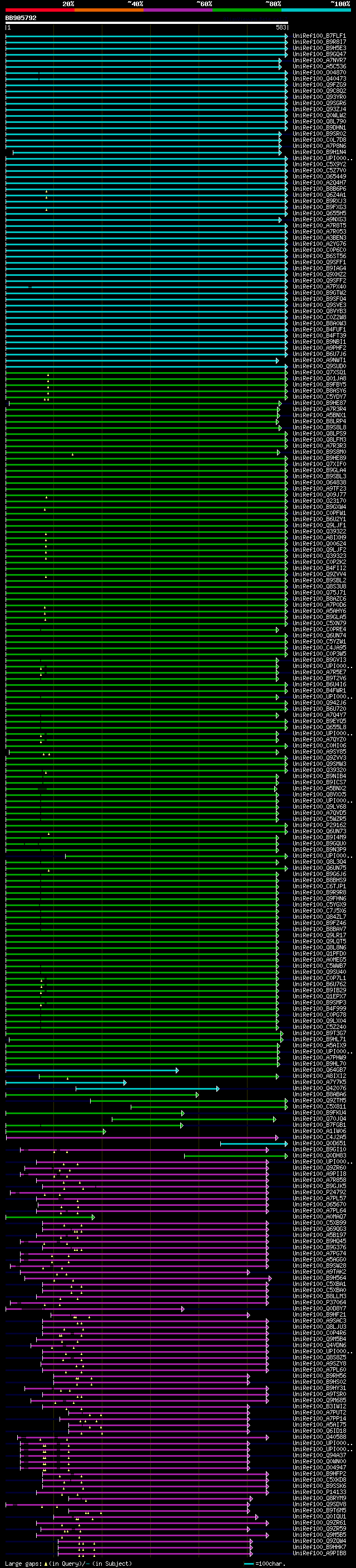The height and width of the screenshot is (1568, 356).
Task: Open the UniRef100_B3IWI2 entry
Action: pyautogui.click(x=319, y=1406)
